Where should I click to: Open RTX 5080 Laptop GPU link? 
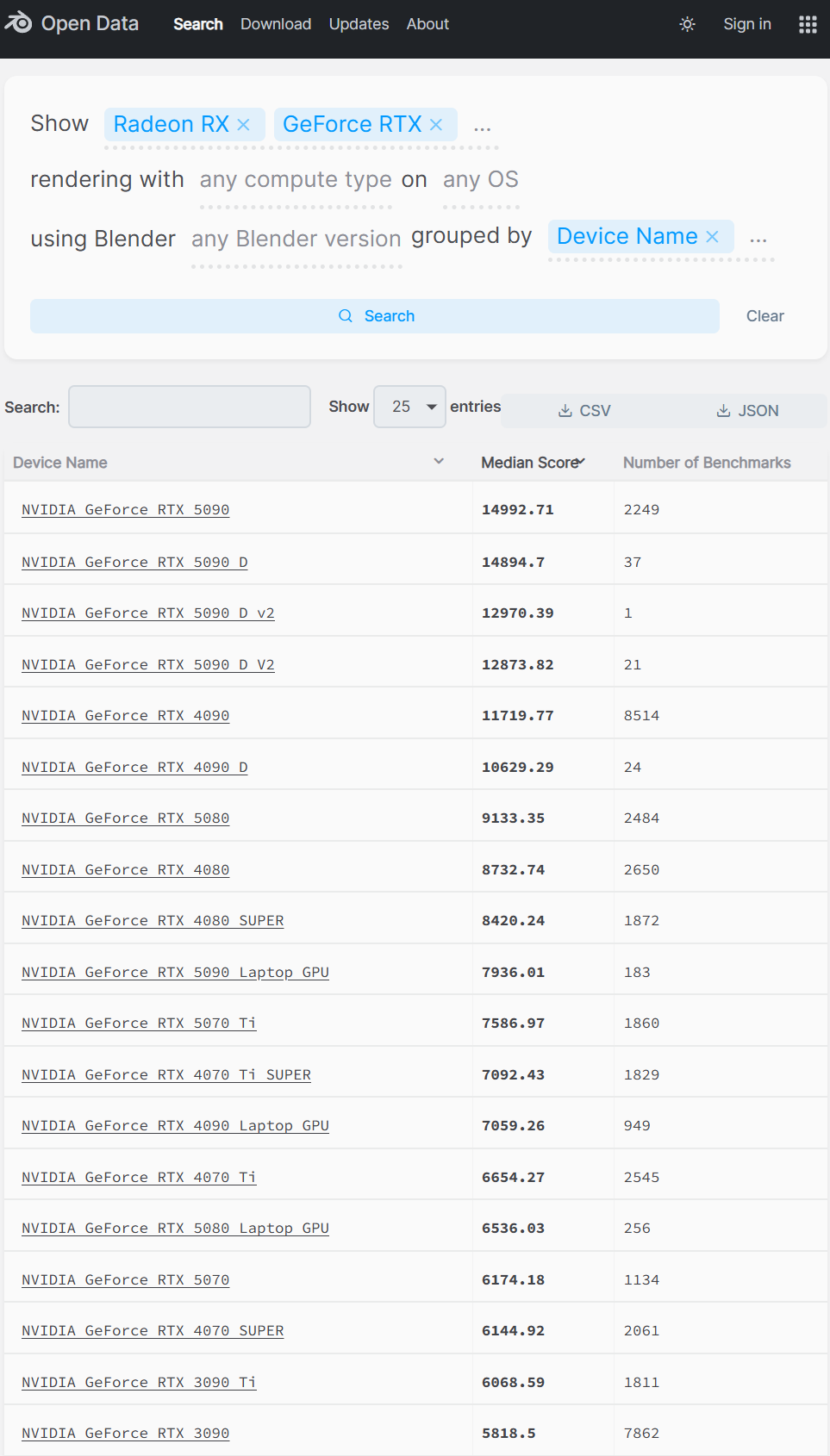click(176, 1229)
